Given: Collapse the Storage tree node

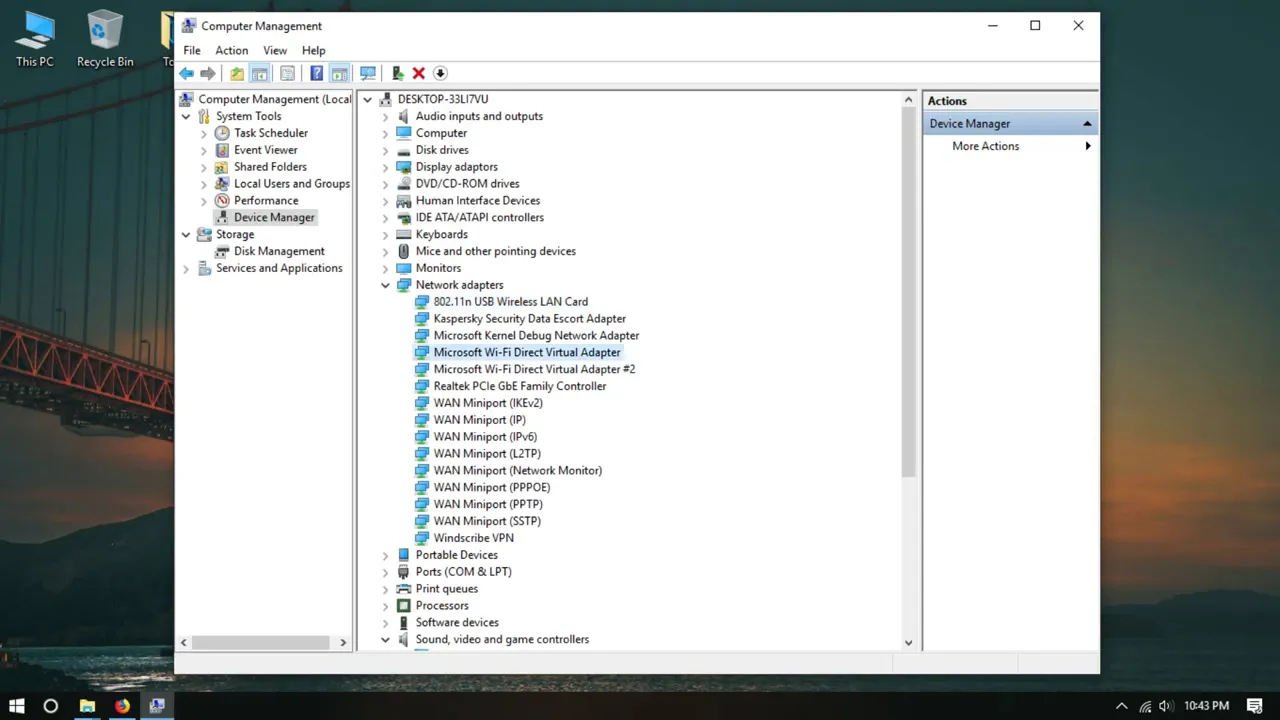Looking at the screenshot, I should (186, 235).
